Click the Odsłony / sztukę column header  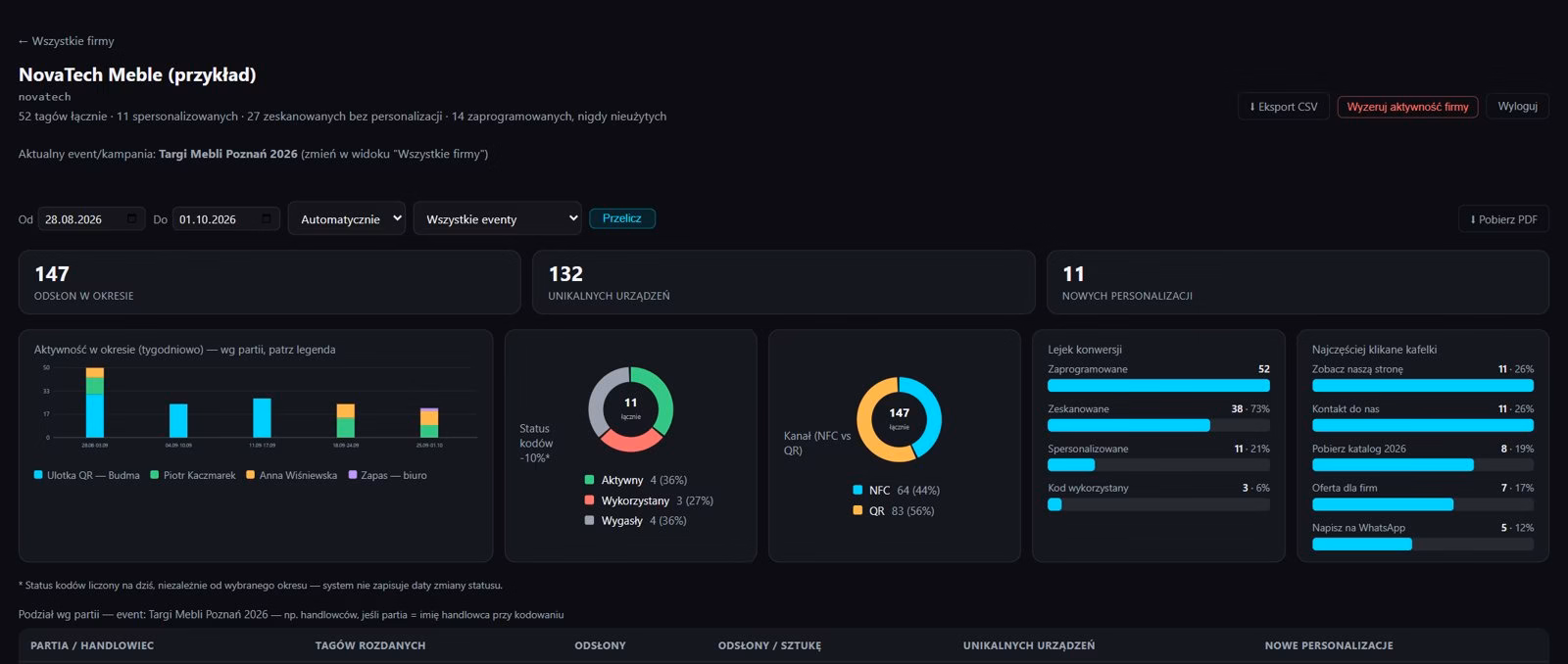[x=769, y=645]
